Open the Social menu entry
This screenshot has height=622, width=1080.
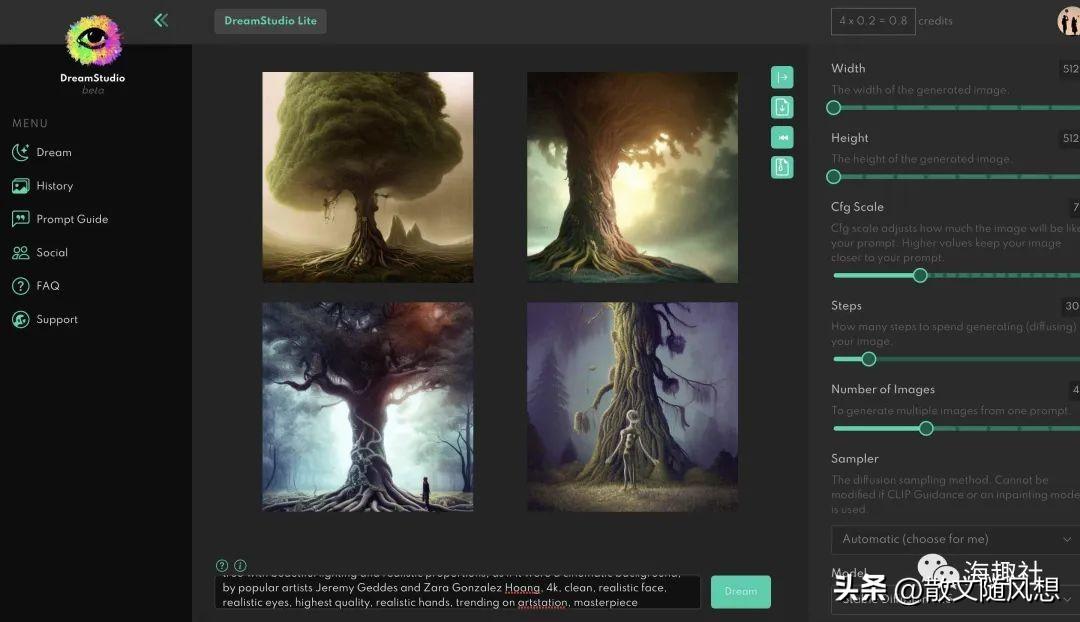tap(52, 253)
